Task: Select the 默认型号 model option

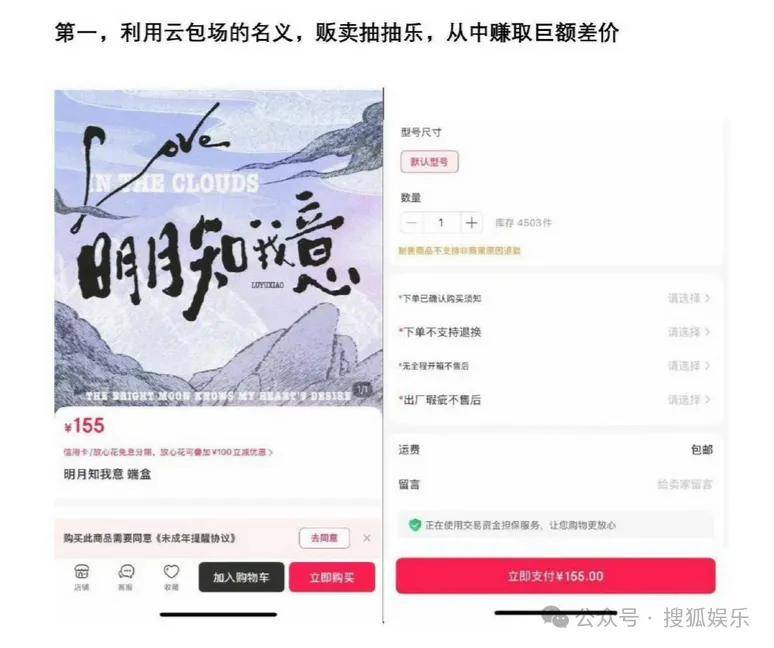Action: tap(429, 162)
